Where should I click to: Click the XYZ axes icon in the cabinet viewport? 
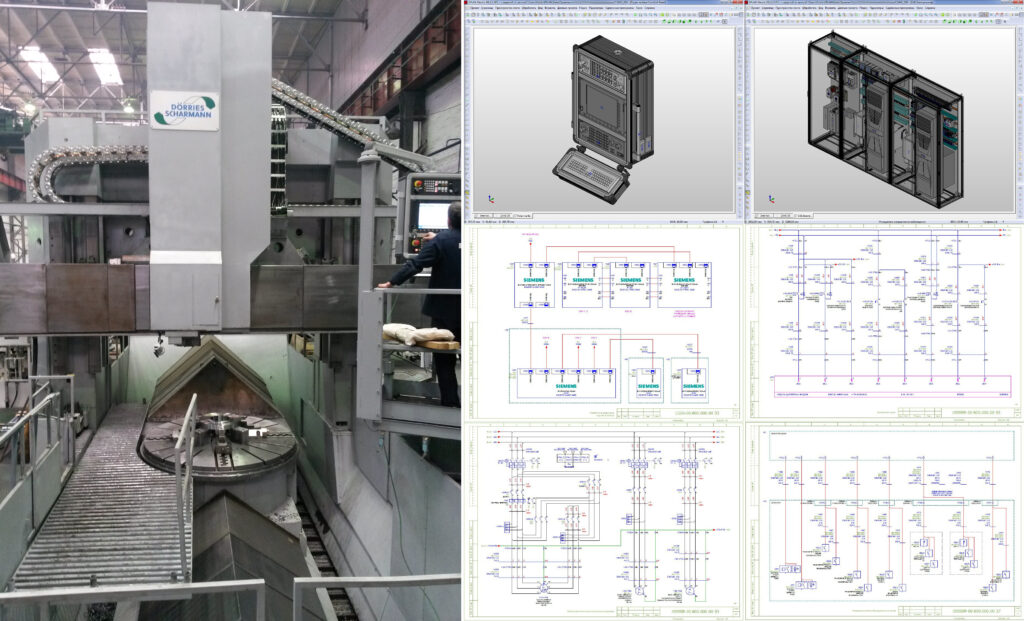(770, 199)
